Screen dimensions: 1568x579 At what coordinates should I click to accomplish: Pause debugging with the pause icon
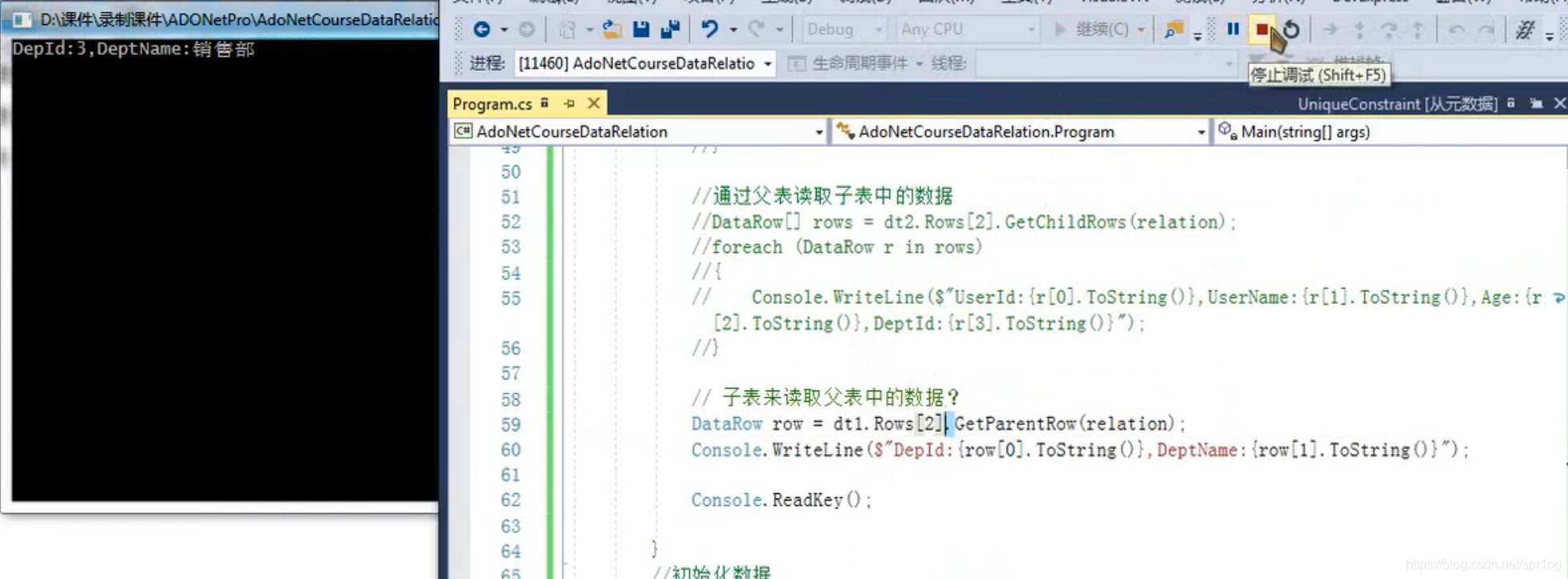click(x=1233, y=30)
